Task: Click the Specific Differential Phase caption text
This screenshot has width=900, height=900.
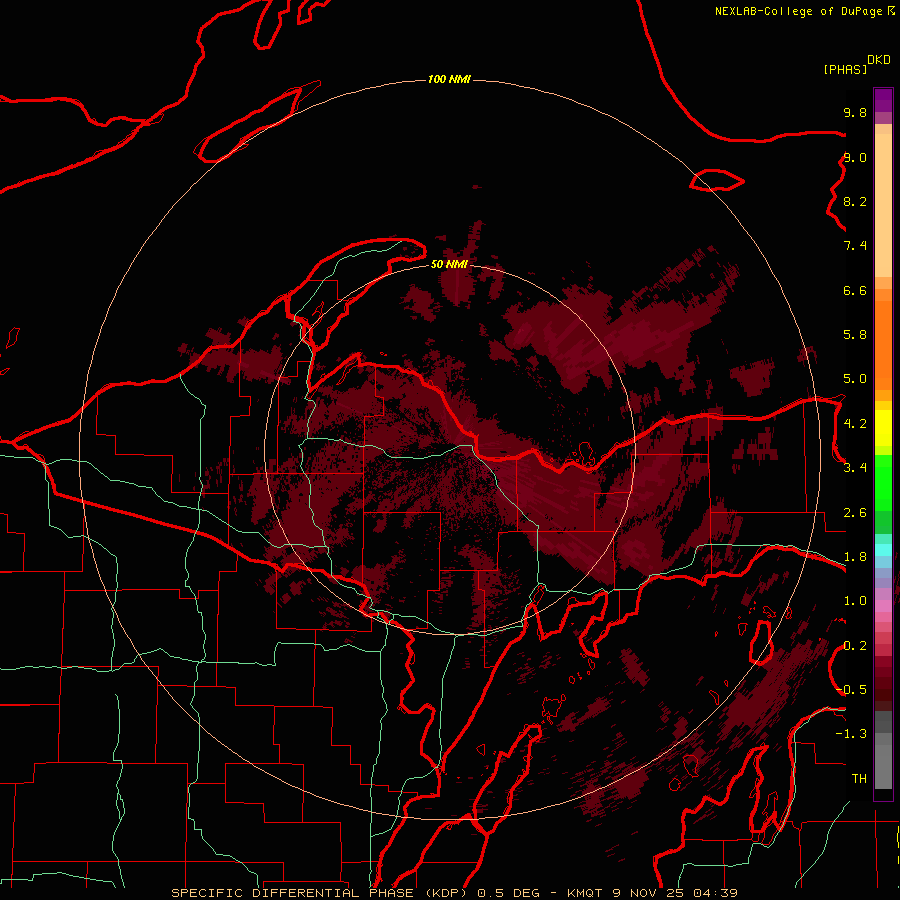Action: (454, 893)
